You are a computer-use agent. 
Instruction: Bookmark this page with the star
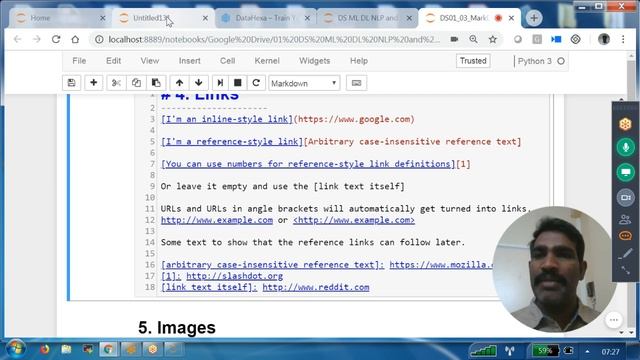(x=493, y=39)
